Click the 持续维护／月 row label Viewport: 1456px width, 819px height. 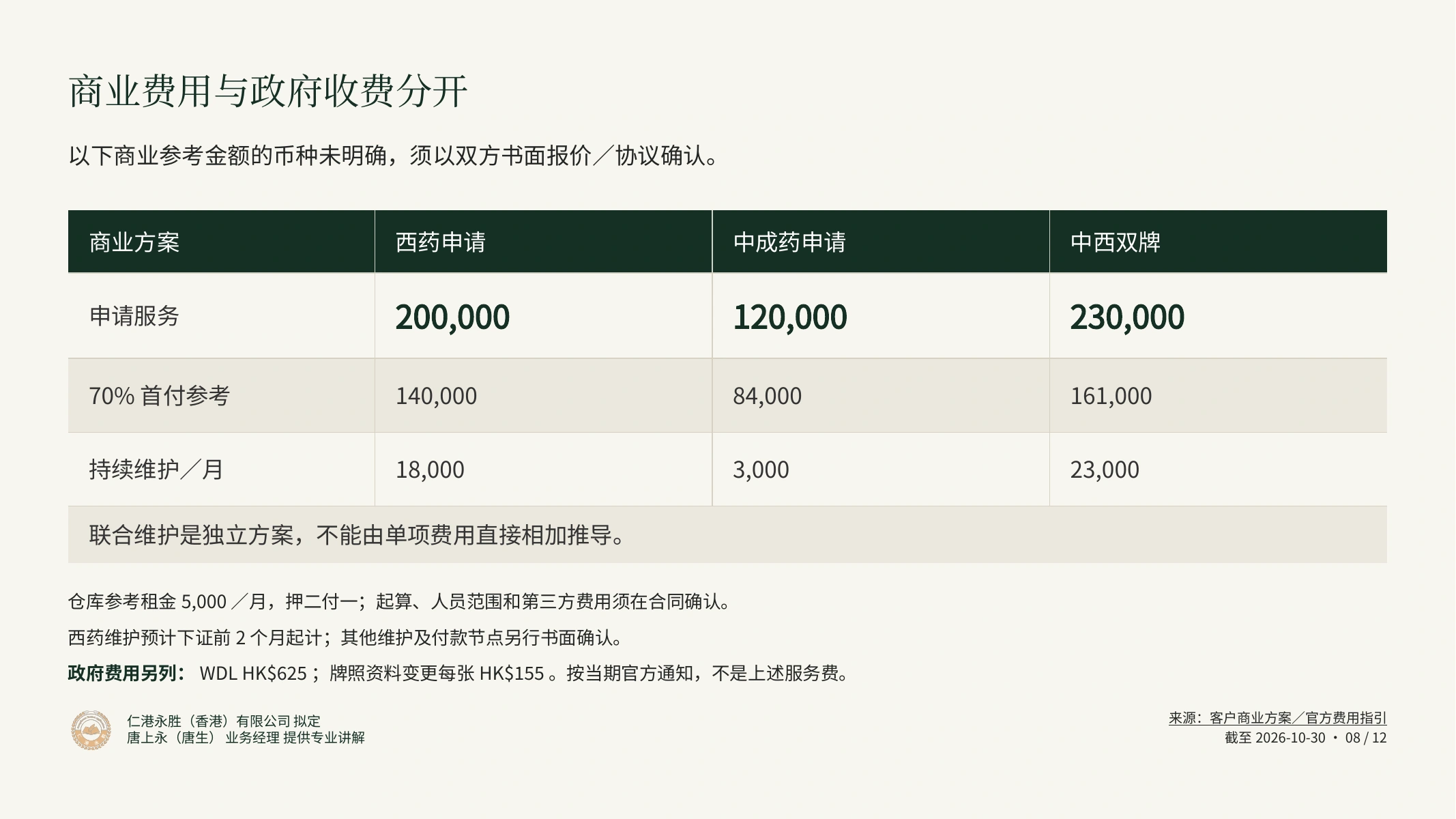pyautogui.click(x=156, y=470)
